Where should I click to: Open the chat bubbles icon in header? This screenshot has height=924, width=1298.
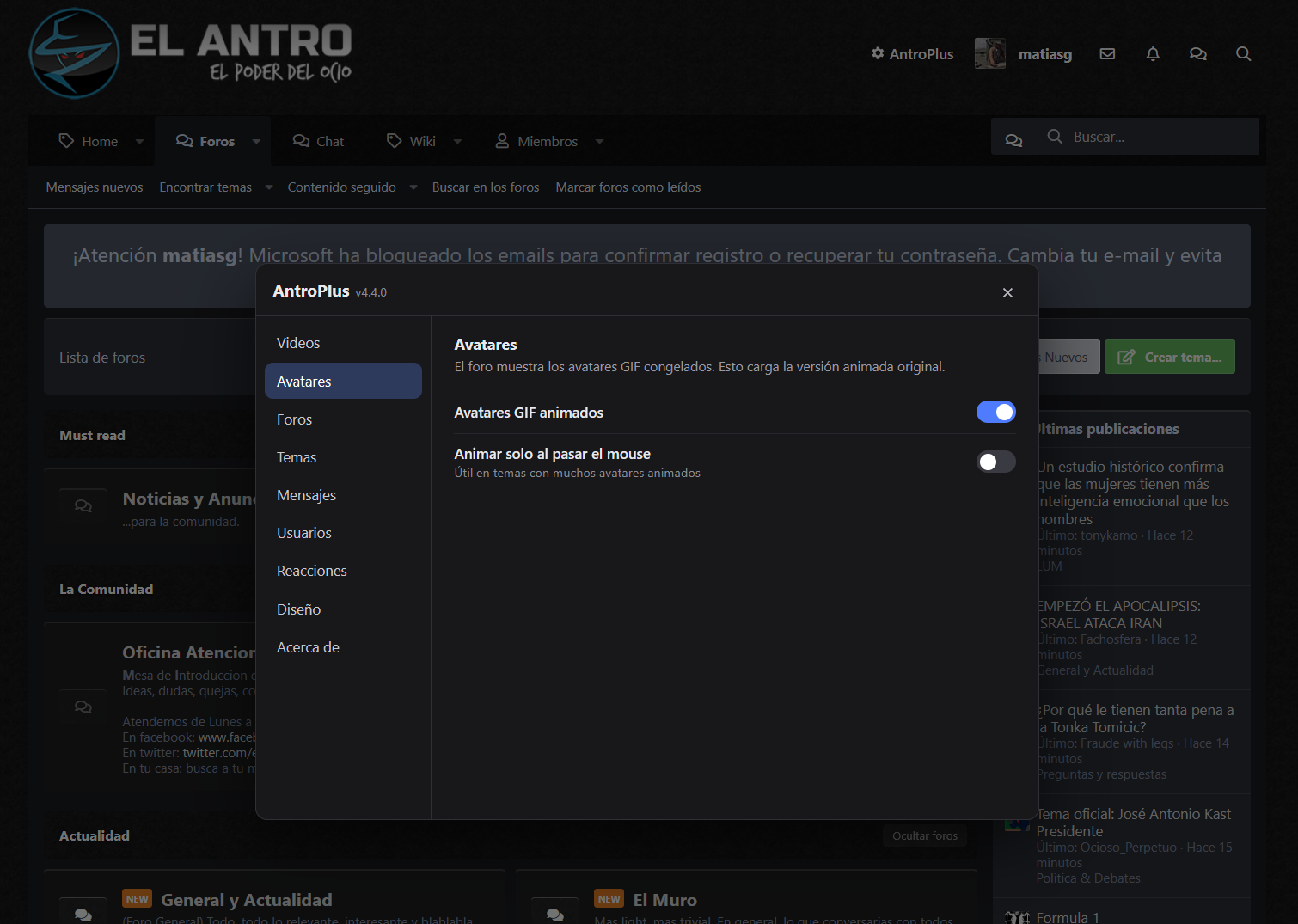point(1197,53)
